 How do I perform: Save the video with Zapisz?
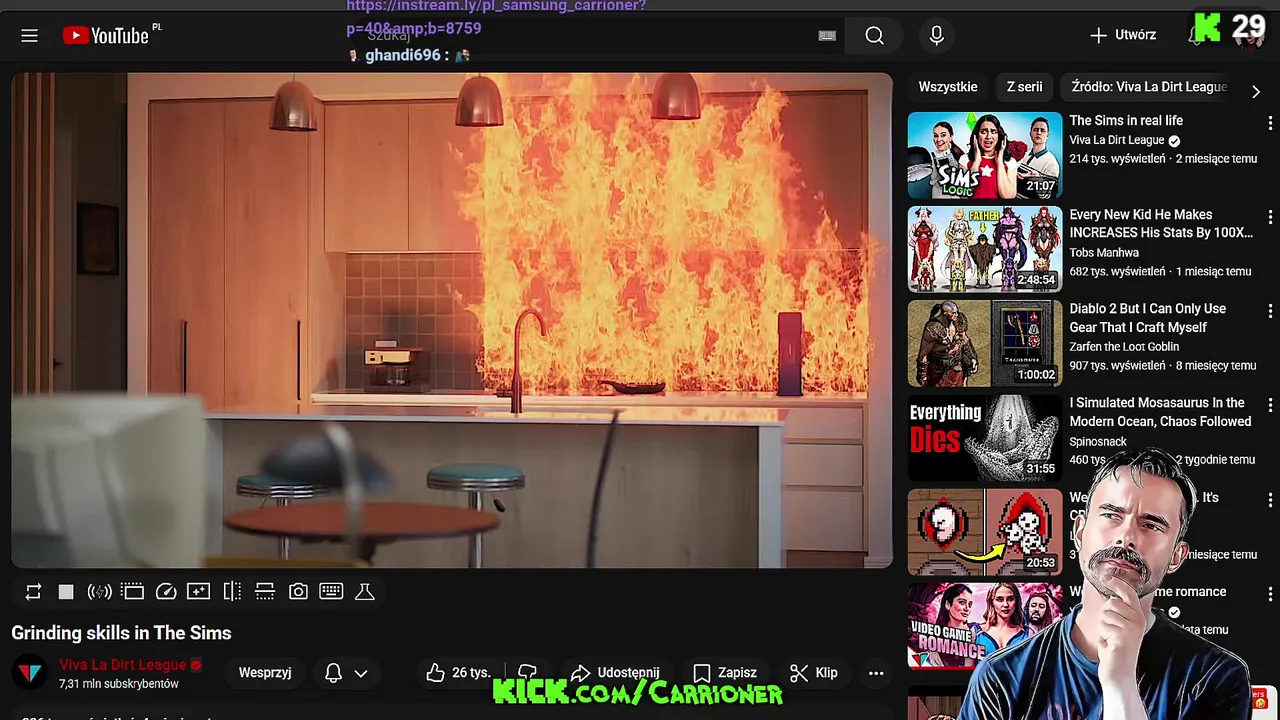pos(725,673)
